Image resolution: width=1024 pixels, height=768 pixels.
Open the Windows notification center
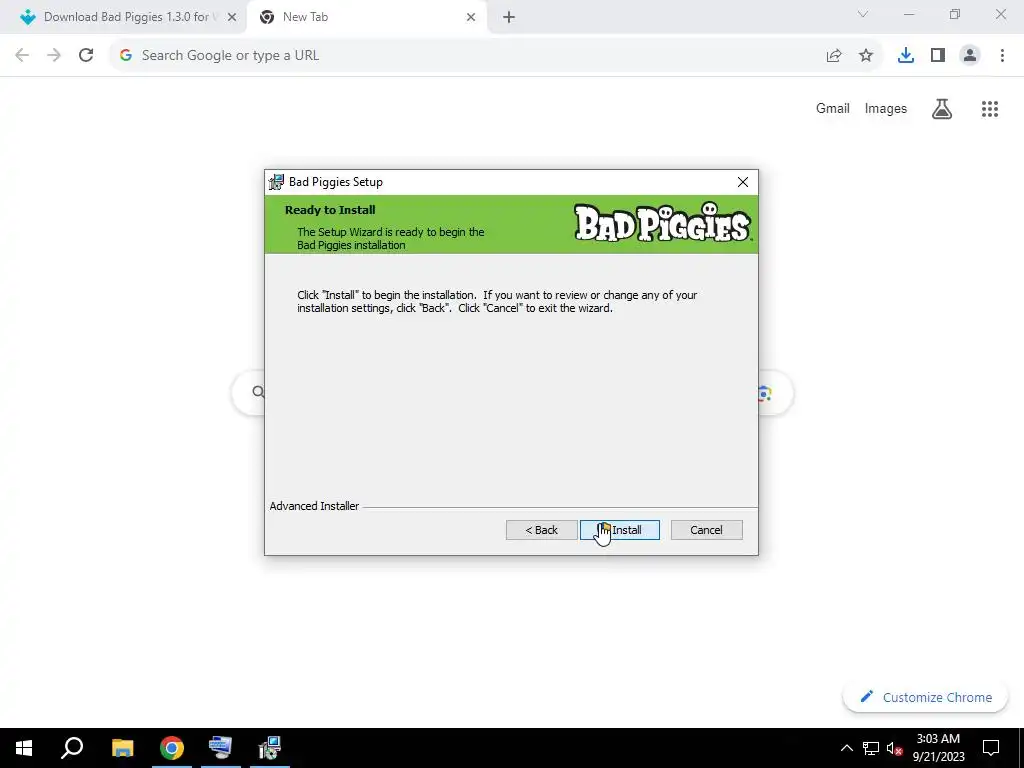click(991, 748)
